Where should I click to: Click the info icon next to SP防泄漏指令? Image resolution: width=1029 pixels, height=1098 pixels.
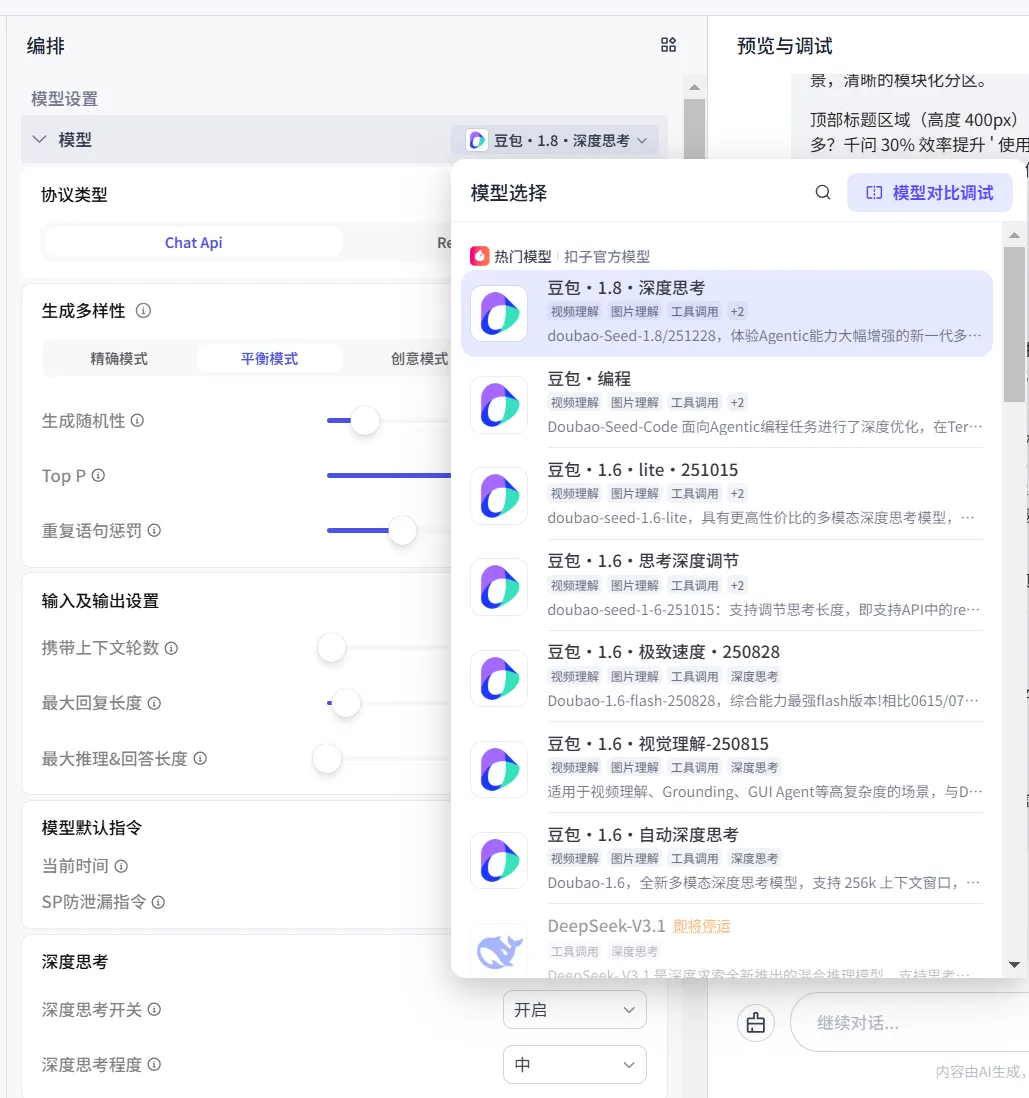[158, 902]
